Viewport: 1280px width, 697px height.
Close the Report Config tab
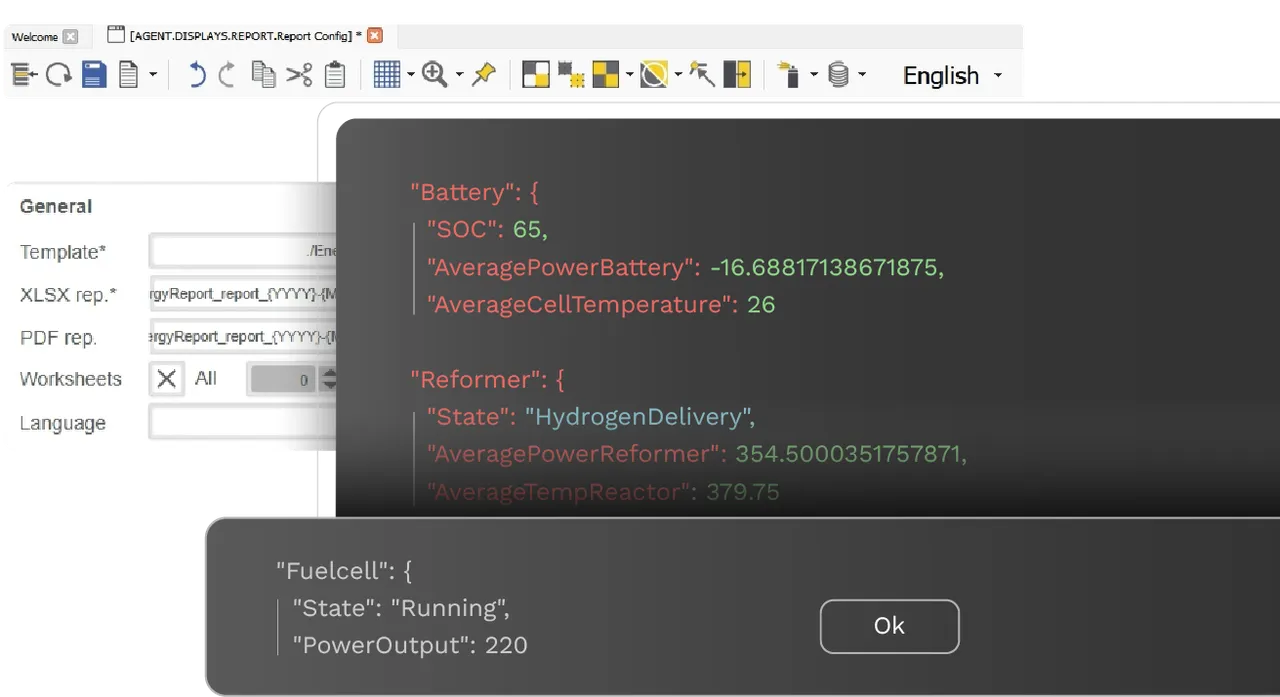click(x=375, y=36)
